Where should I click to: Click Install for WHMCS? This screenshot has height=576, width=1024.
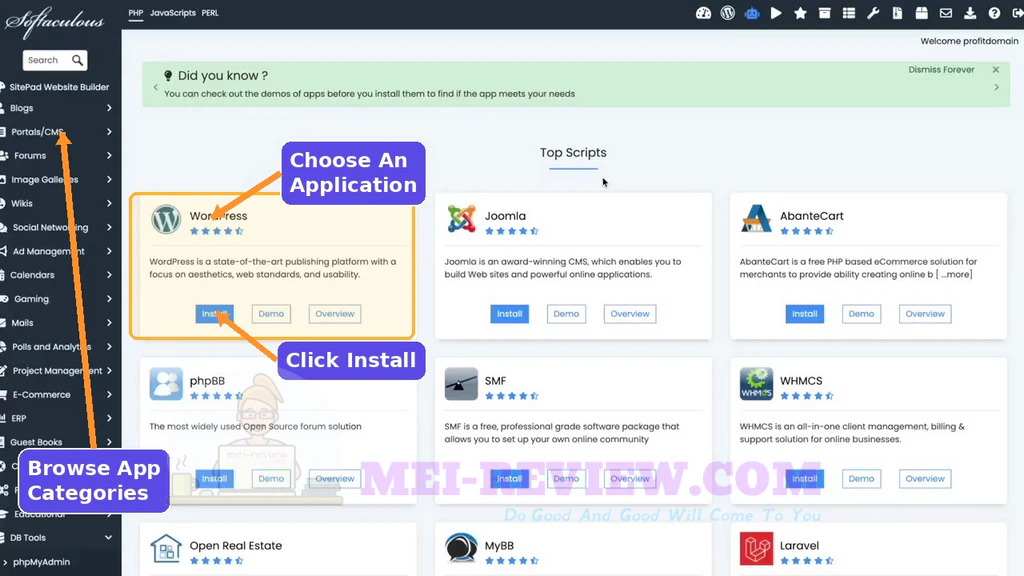tap(805, 479)
